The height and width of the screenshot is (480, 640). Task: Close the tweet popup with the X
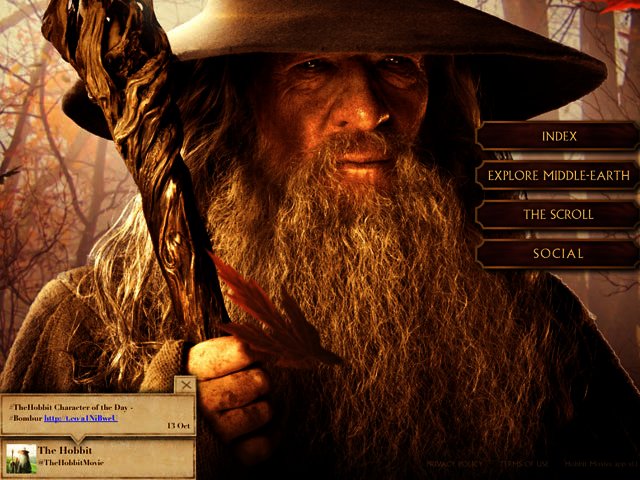pyautogui.click(x=186, y=384)
